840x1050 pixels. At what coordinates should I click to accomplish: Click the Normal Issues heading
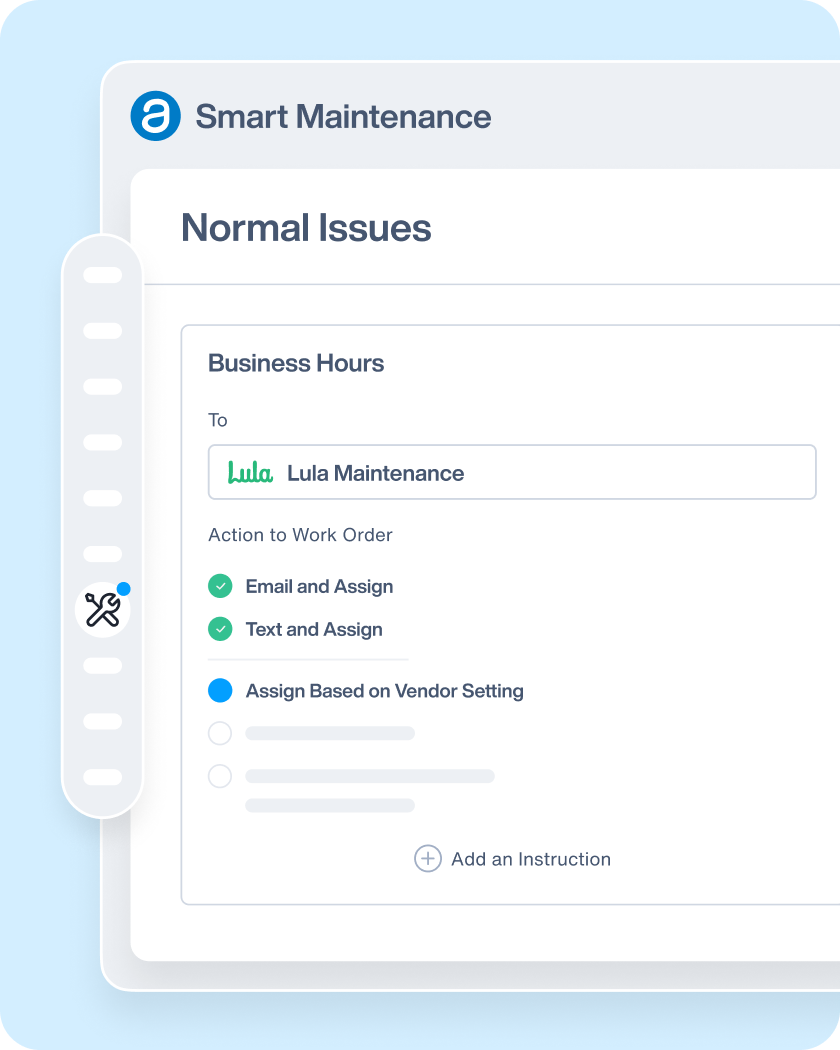(306, 228)
